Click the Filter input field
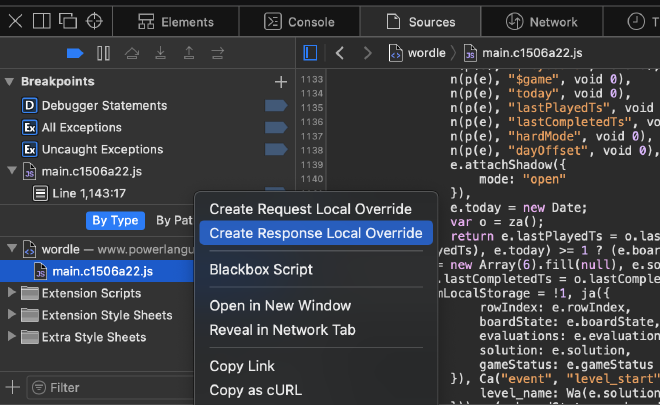The width and height of the screenshot is (660, 405). tap(110, 387)
